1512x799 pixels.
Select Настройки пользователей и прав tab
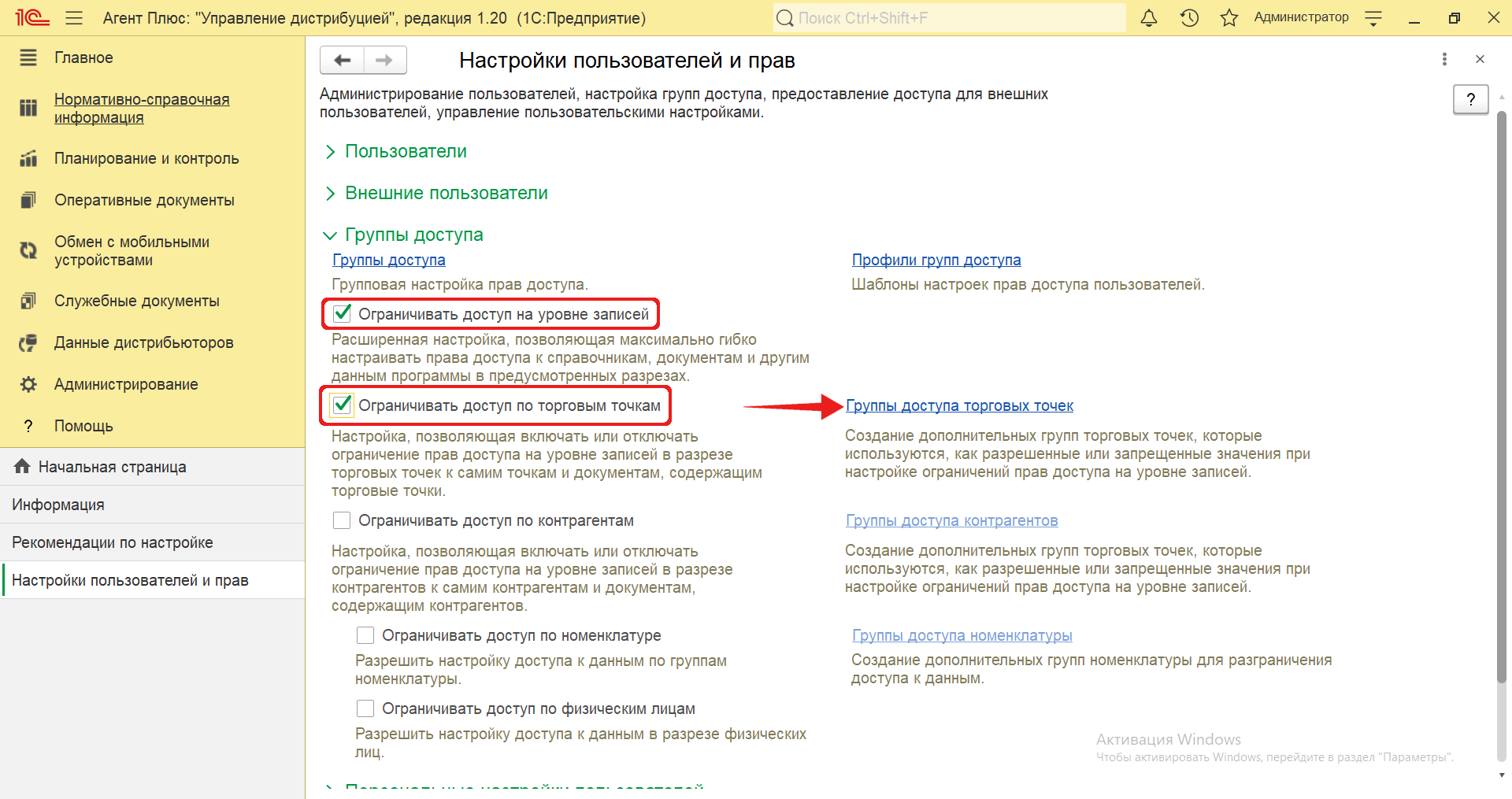(x=152, y=580)
